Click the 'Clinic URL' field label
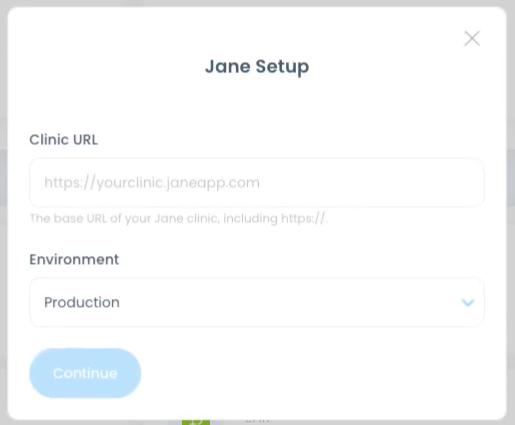 [64, 140]
